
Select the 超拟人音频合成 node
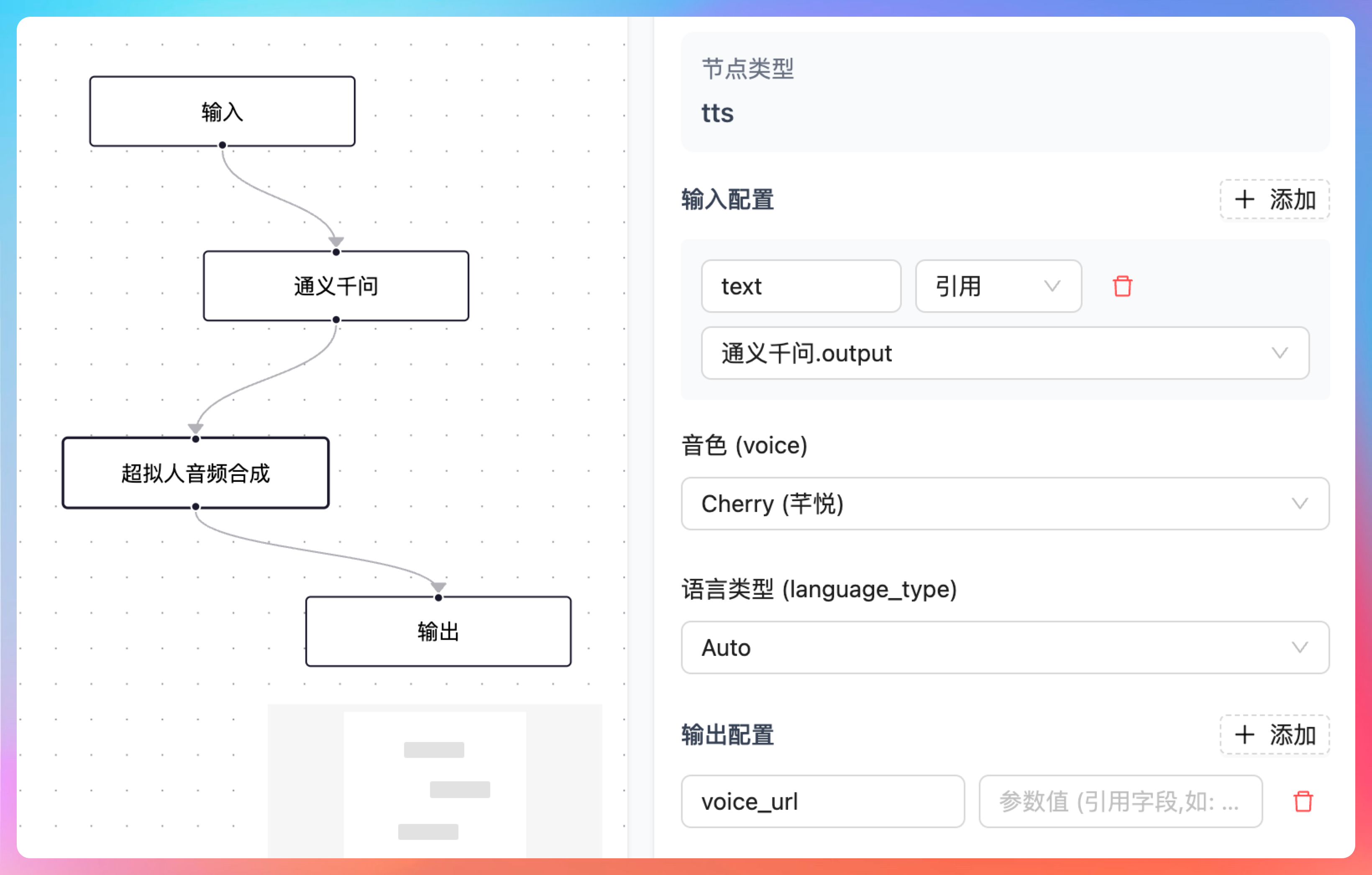coord(195,473)
